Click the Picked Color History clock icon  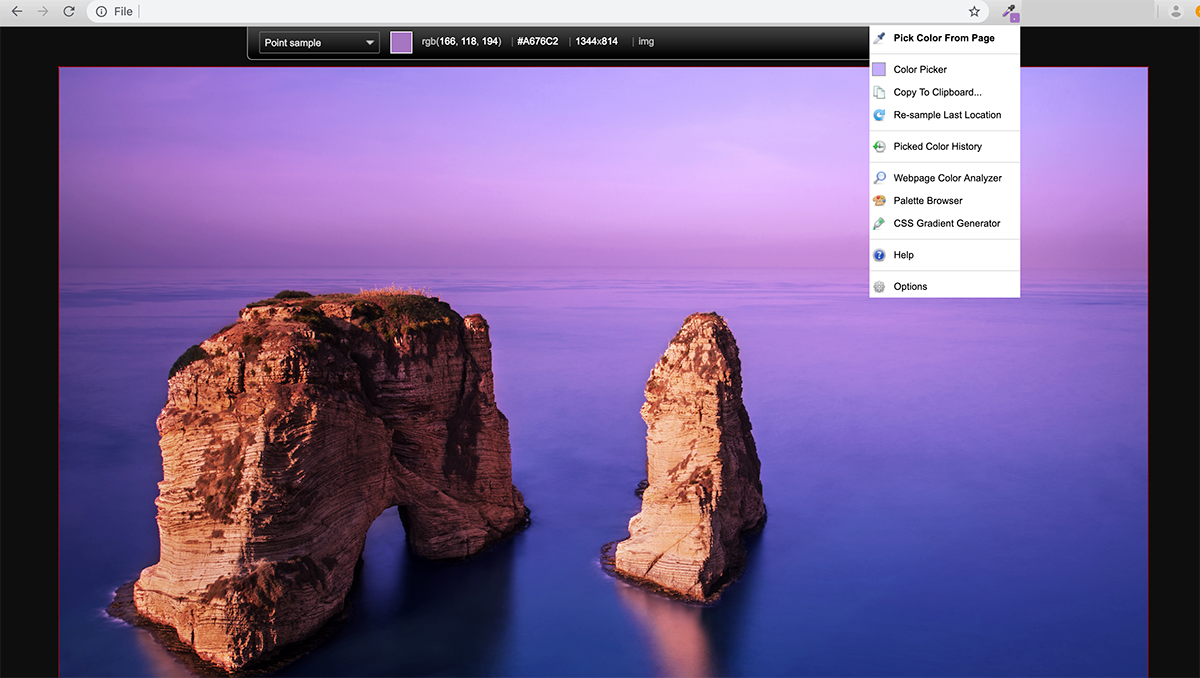point(881,146)
